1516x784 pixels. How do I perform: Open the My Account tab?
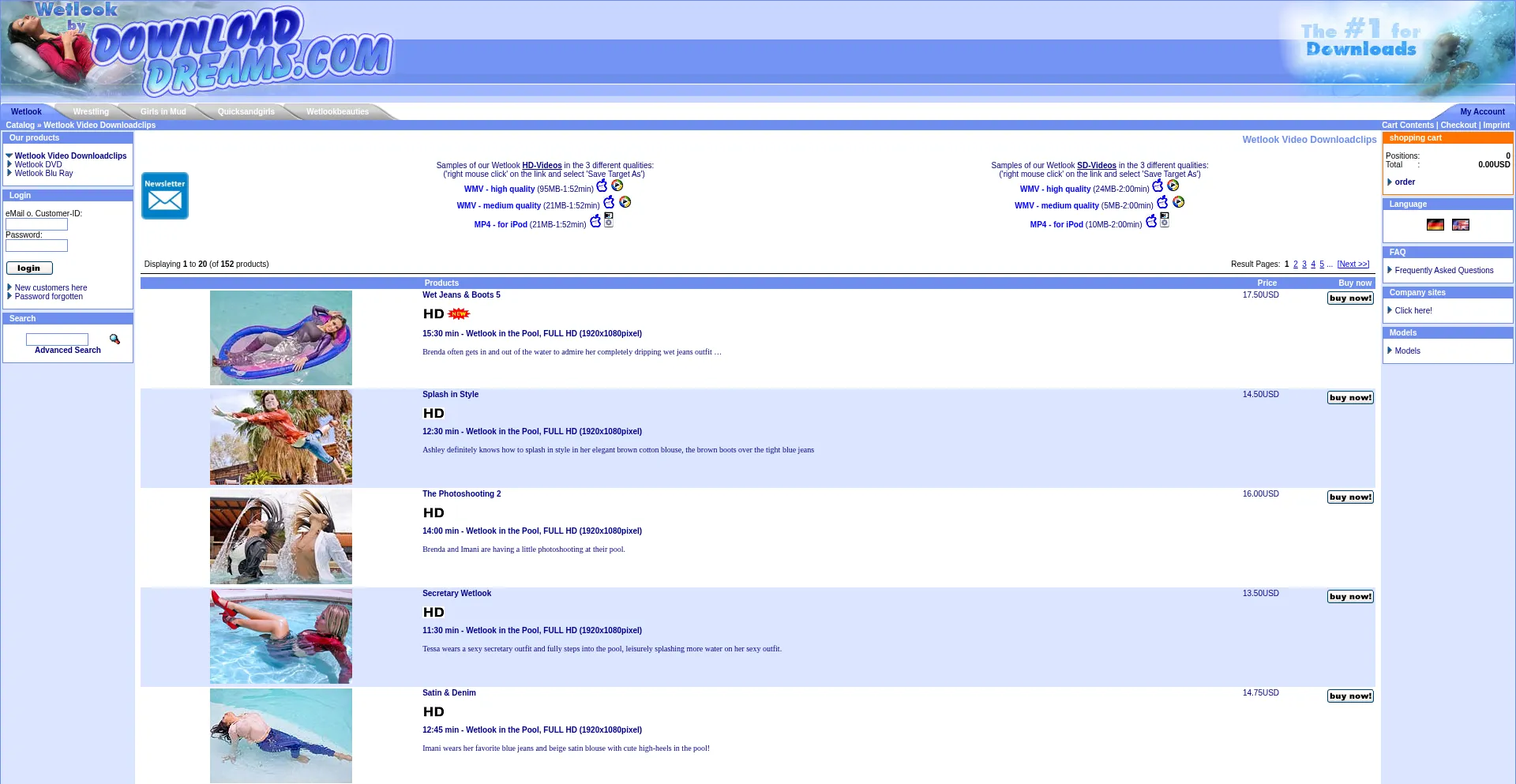1482,112
